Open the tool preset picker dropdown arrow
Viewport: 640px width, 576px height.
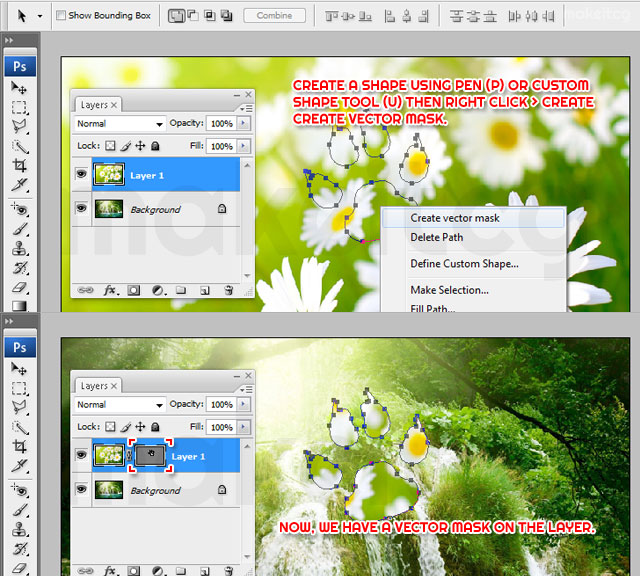[40, 16]
